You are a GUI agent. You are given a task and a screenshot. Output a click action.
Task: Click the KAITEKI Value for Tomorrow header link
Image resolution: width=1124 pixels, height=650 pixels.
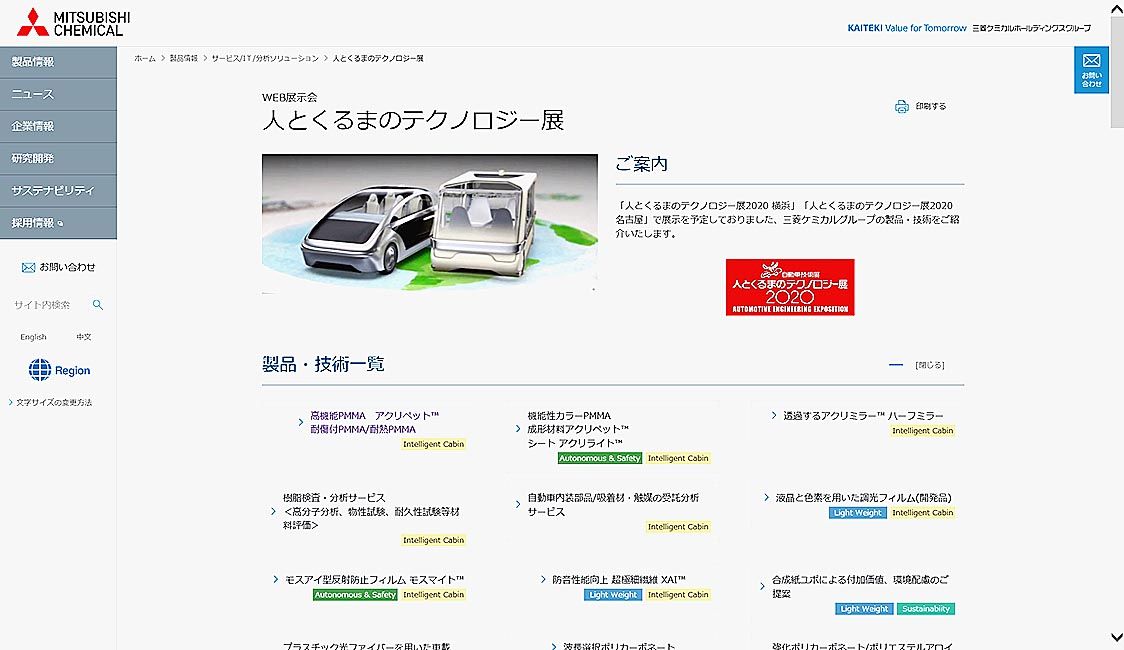pos(907,28)
